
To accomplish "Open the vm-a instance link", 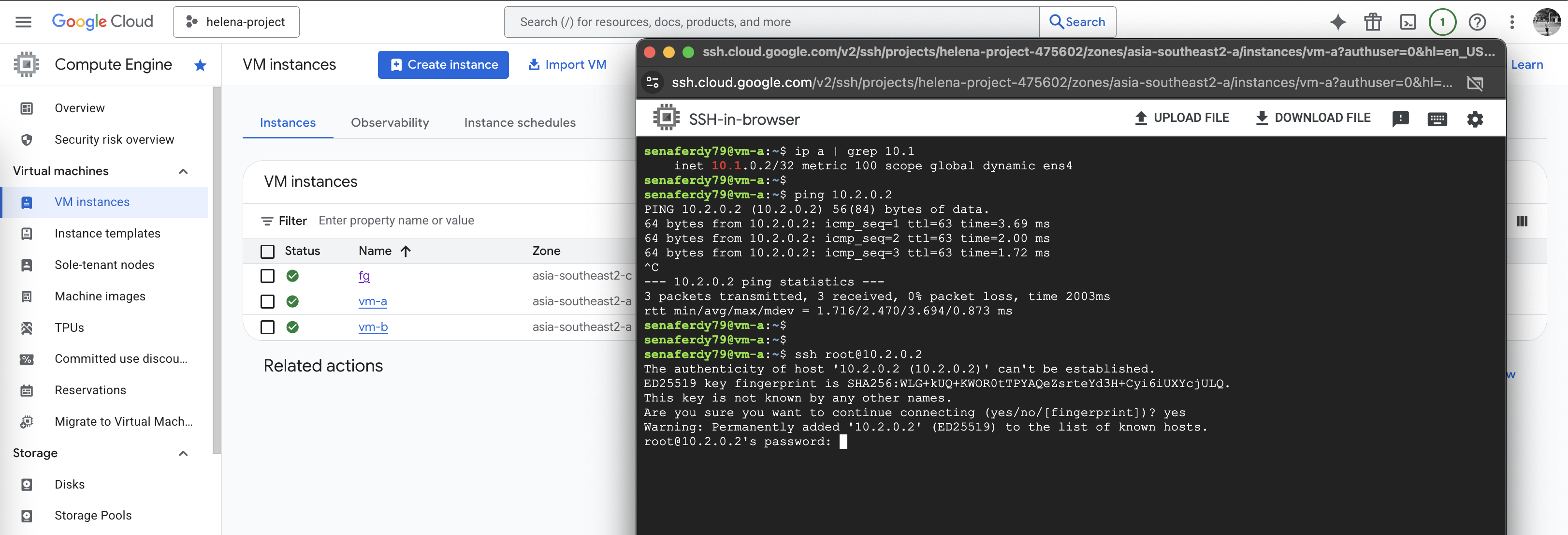I will point(373,302).
